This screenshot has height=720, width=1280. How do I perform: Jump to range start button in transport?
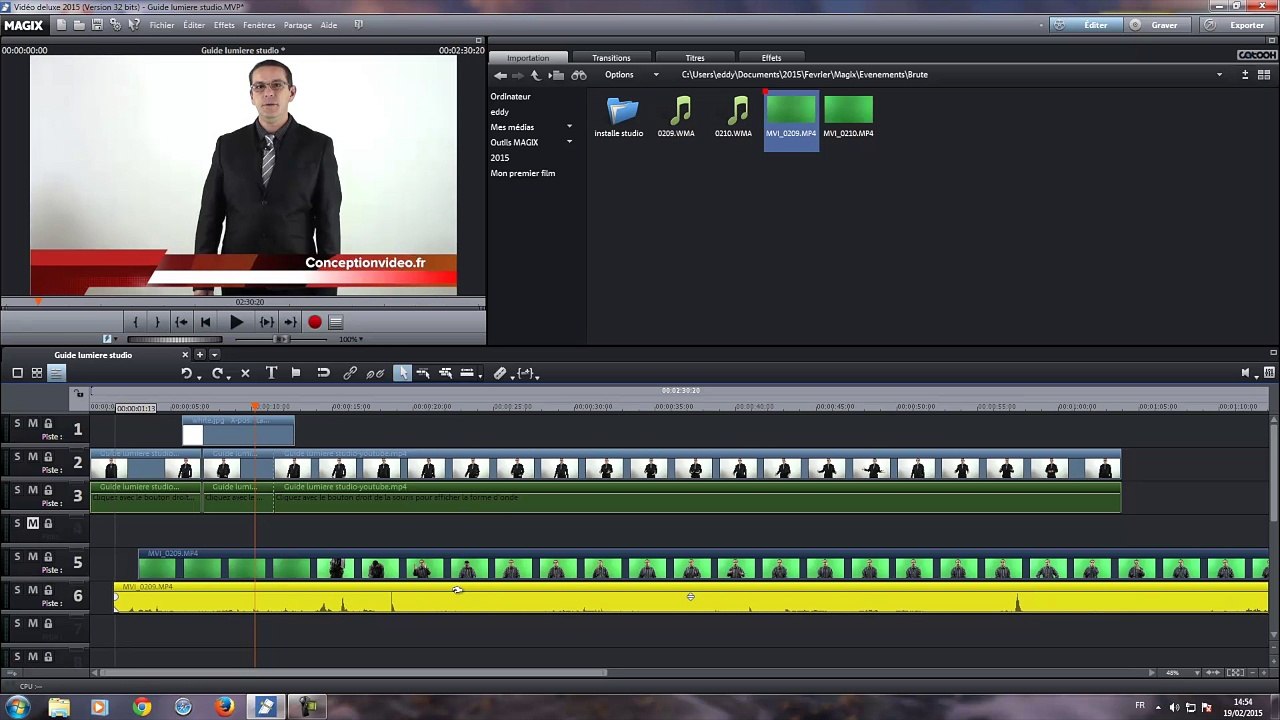coord(181,322)
